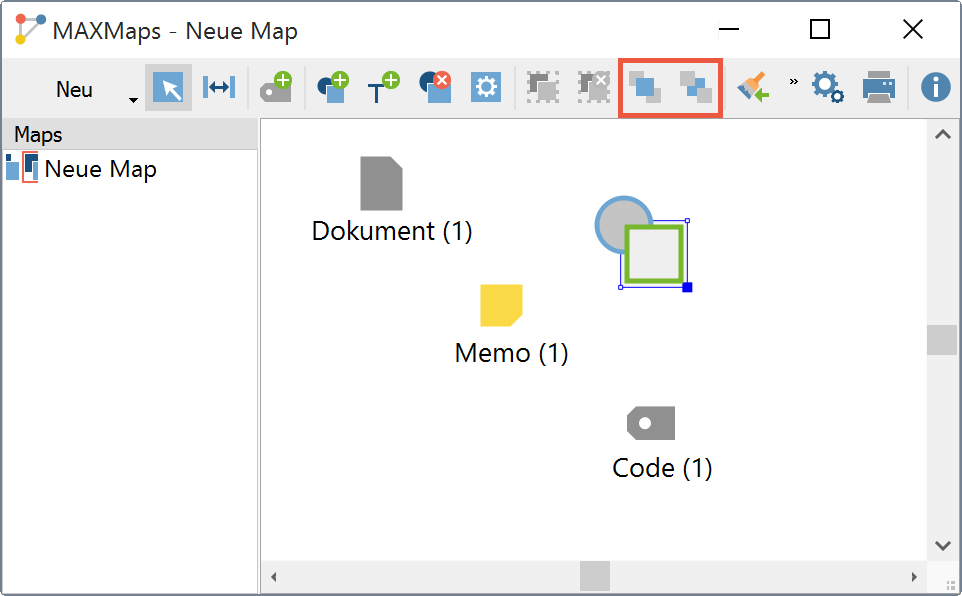
Task: Delete selected object with red X
Action: point(435,87)
